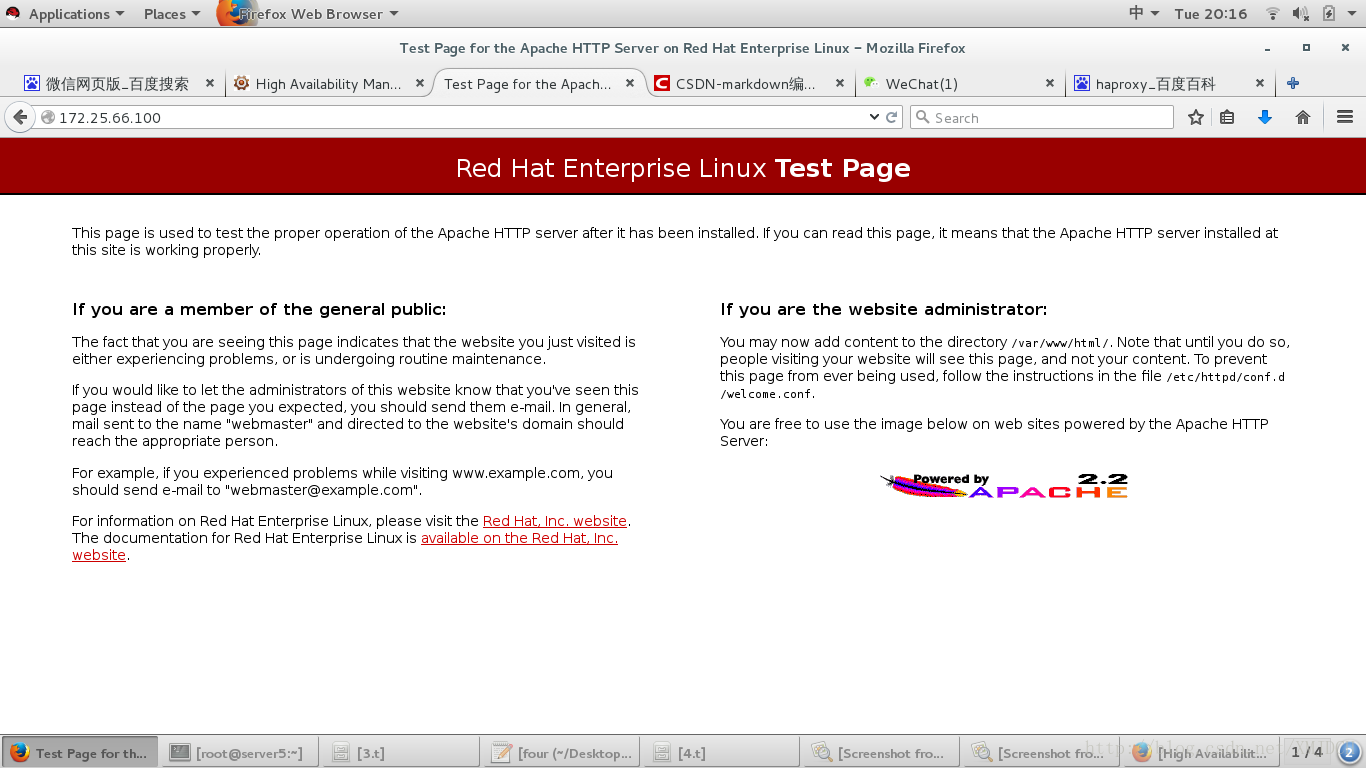Follow the Red Hat, Inc. website link

pyautogui.click(x=555, y=521)
